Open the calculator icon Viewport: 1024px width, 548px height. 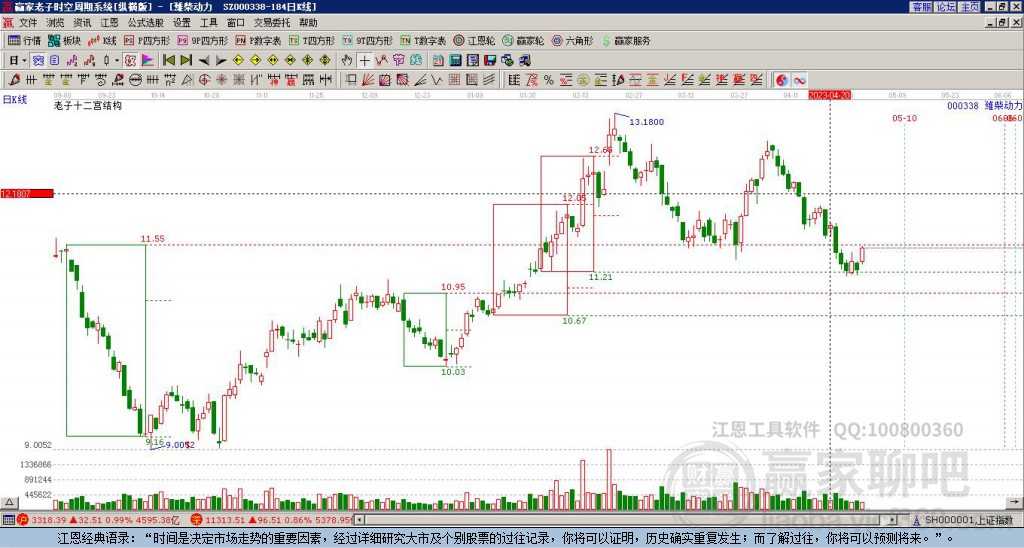pyautogui.click(x=455, y=61)
